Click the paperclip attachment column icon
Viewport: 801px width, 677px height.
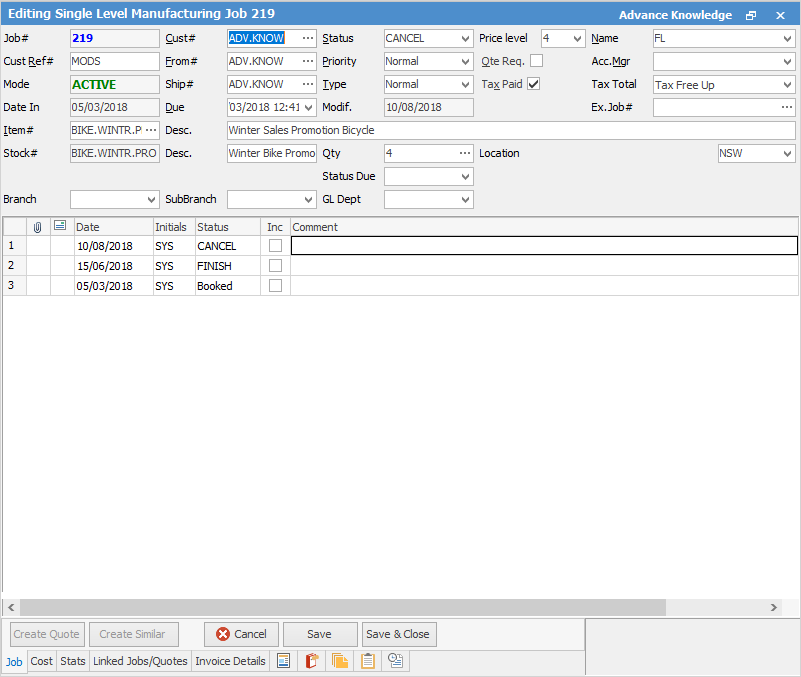[x=38, y=227]
